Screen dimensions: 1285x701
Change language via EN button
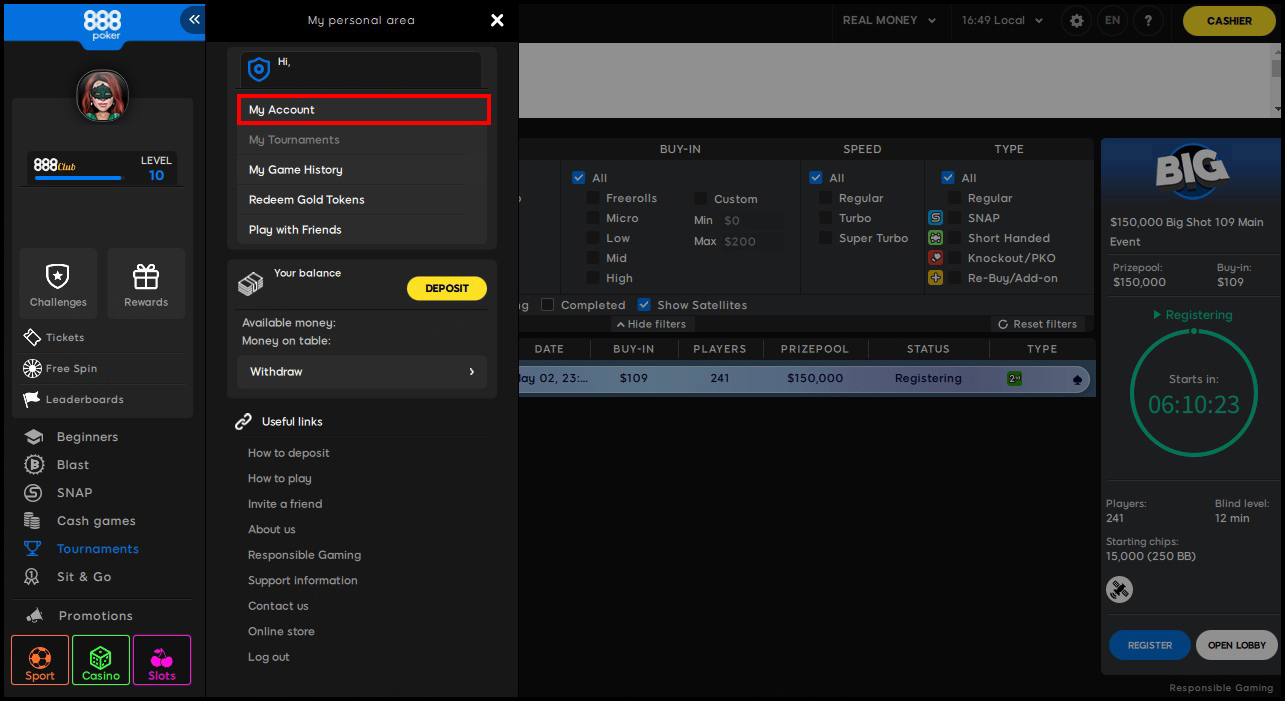pyautogui.click(x=1112, y=20)
